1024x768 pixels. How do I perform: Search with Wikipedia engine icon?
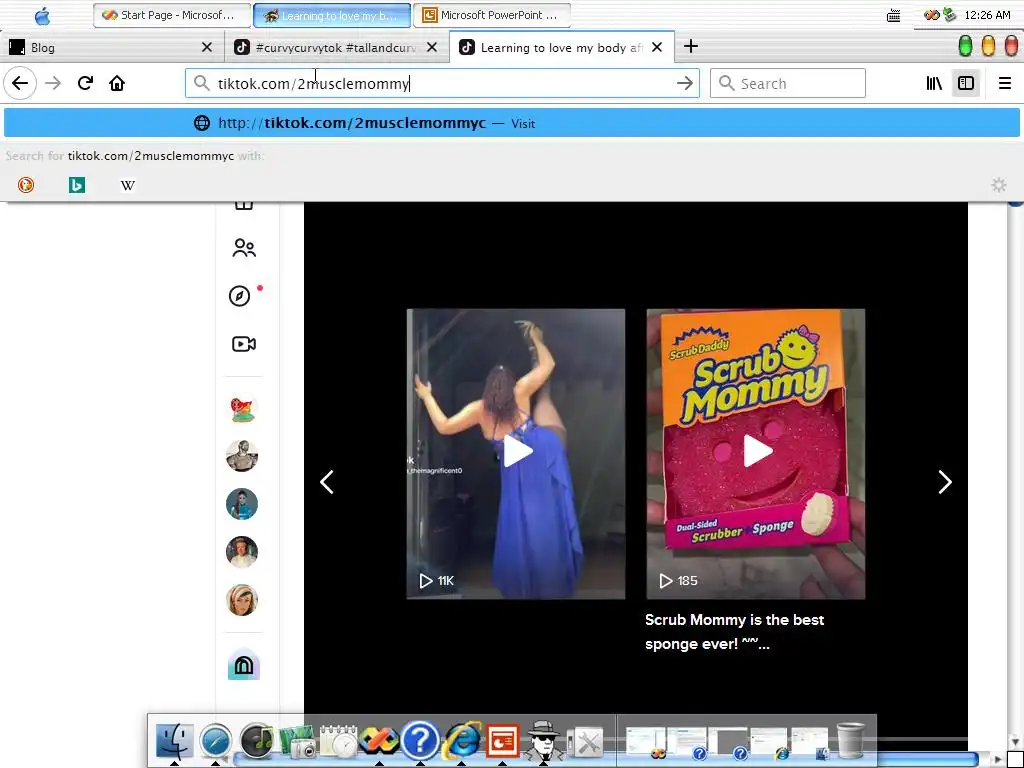128,185
